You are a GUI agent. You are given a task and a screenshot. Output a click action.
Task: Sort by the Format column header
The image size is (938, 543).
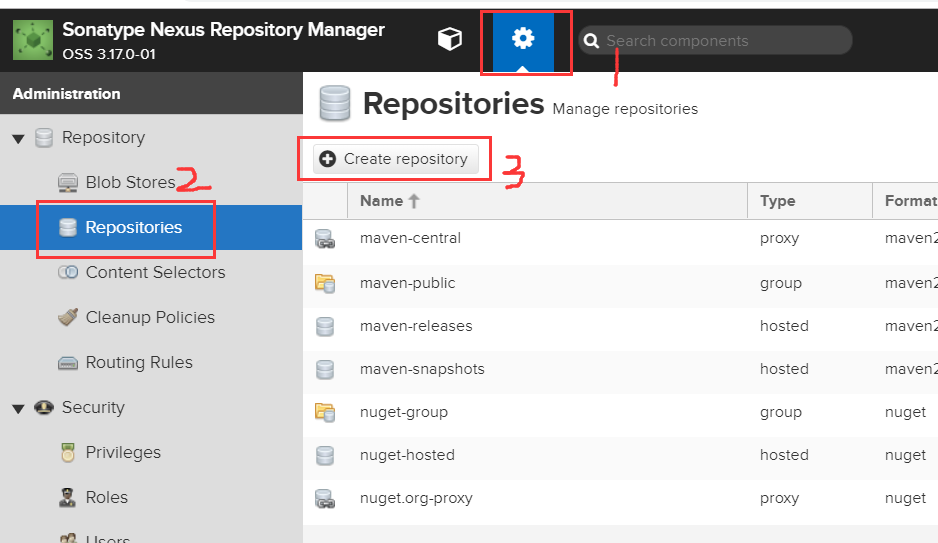(905, 201)
